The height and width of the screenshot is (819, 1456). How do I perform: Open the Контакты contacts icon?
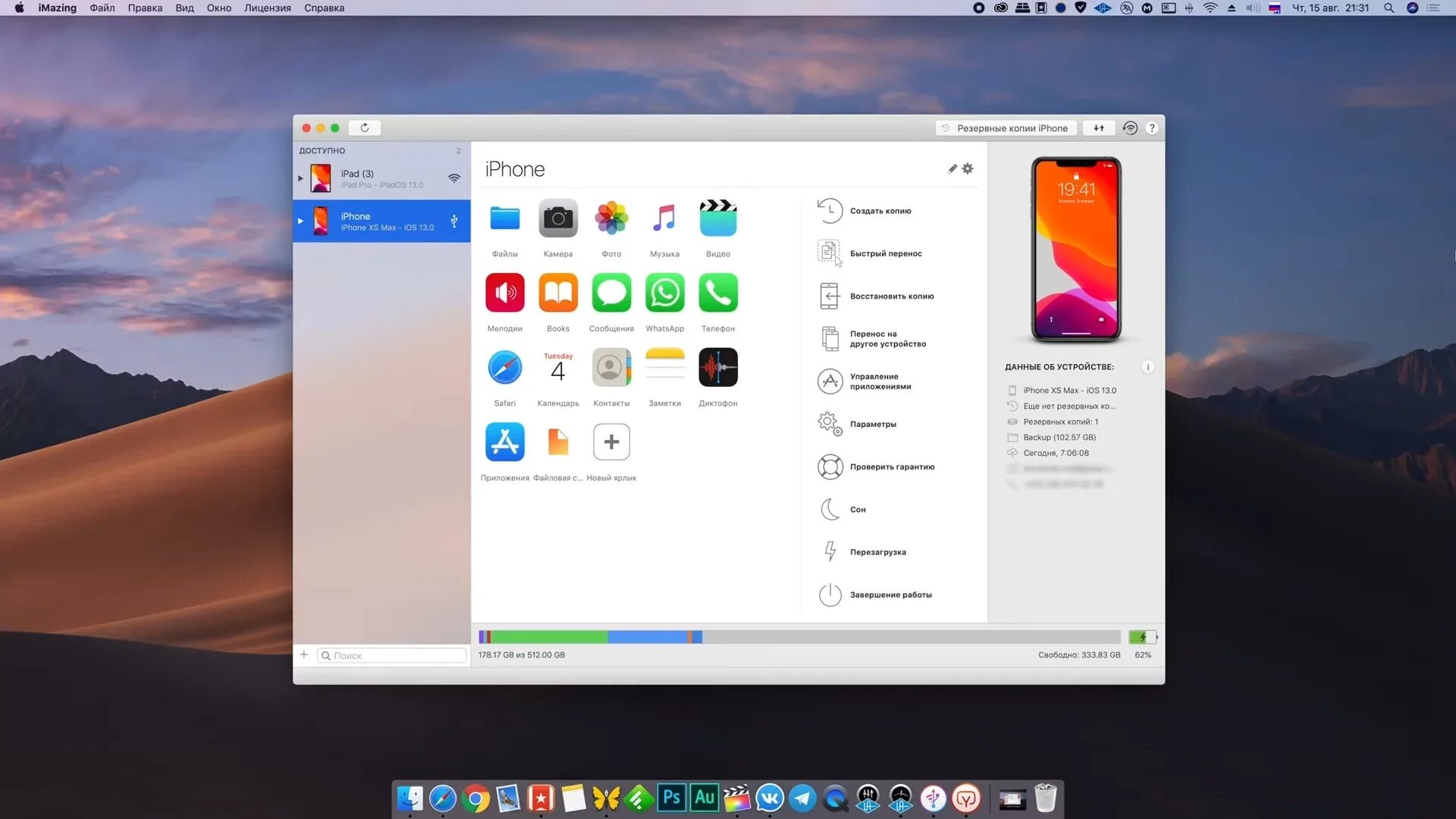[611, 368]
